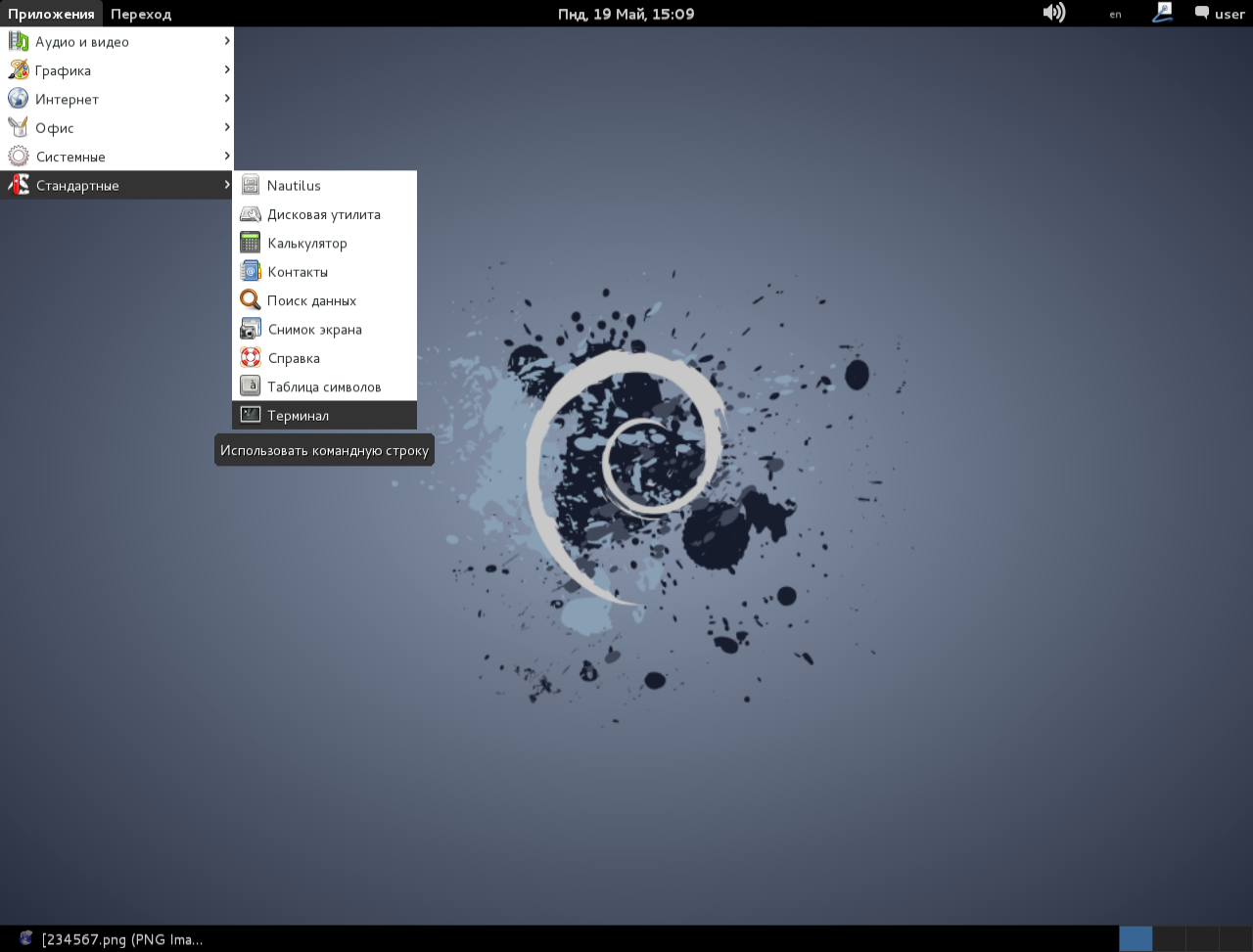
Task: Click the Таблица символов icon
Action: 251,386
